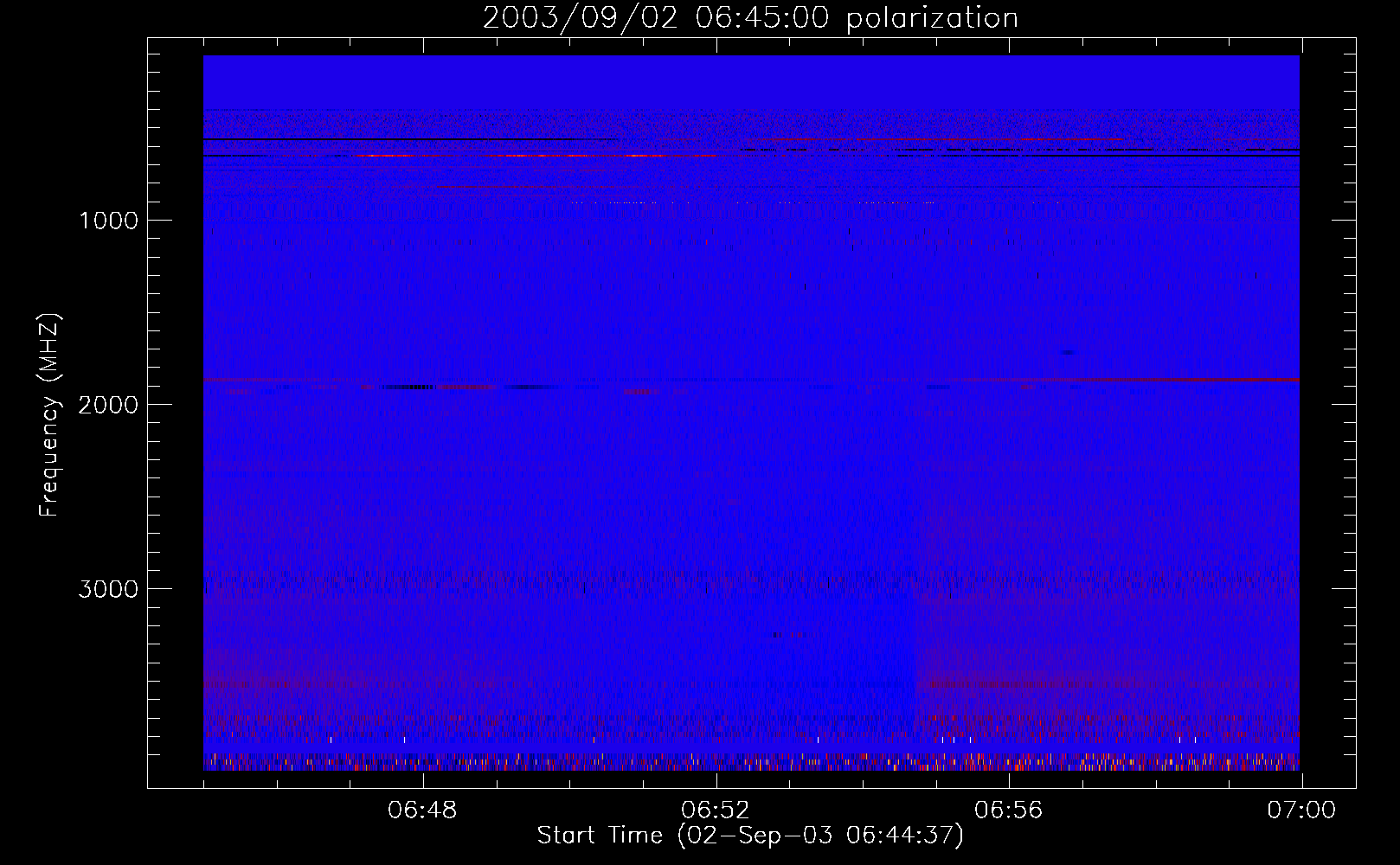Click the 06:48 time tick label
The width and height of the screenshot is (1400, 865).
(x=423, y=811)
